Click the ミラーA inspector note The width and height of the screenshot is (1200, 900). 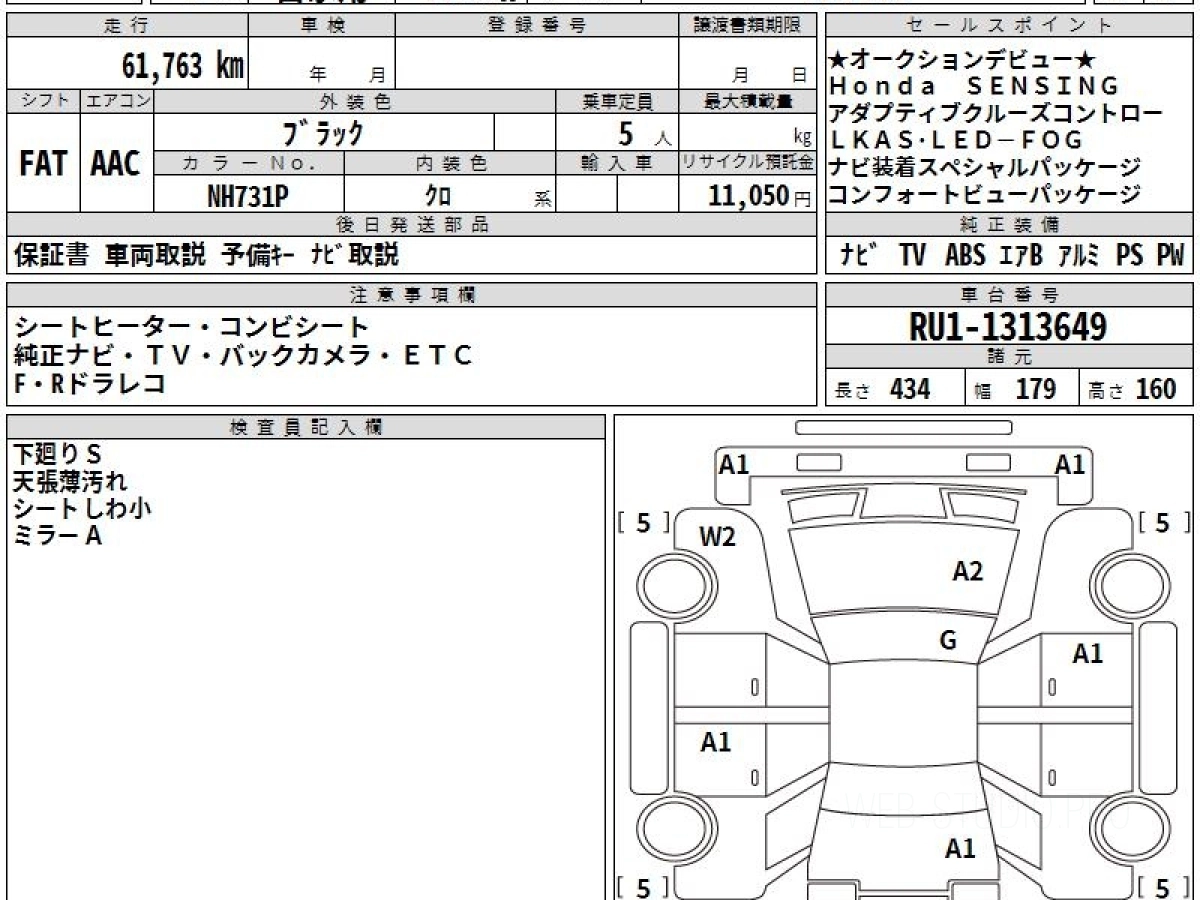(x=59, y=536)
